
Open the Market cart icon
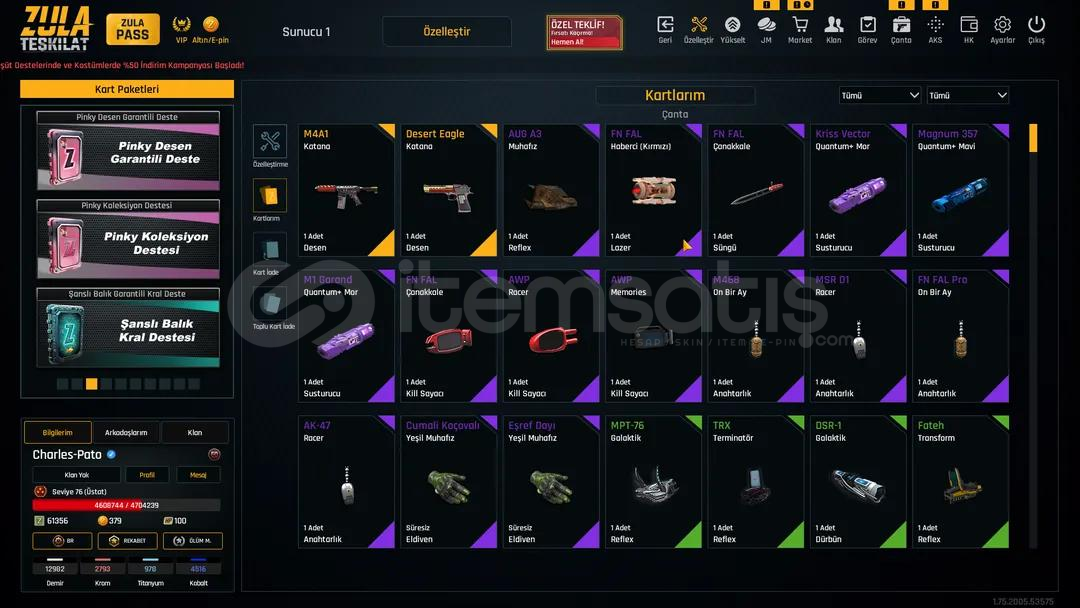click(x=800, y=25)
